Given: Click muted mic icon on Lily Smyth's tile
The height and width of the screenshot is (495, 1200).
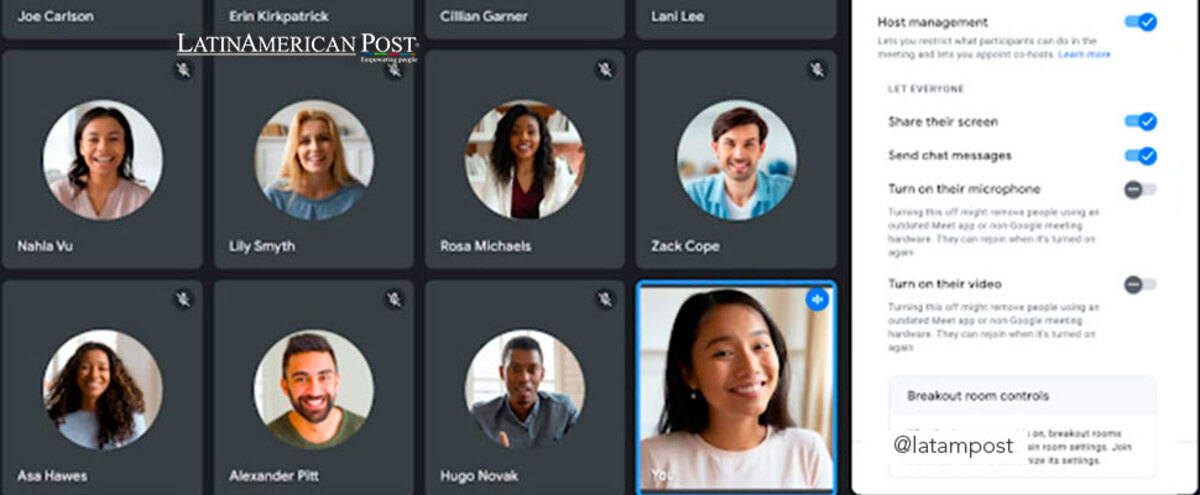Looking at the screenshot, I should pyautogui.click(x=394, y=70).
